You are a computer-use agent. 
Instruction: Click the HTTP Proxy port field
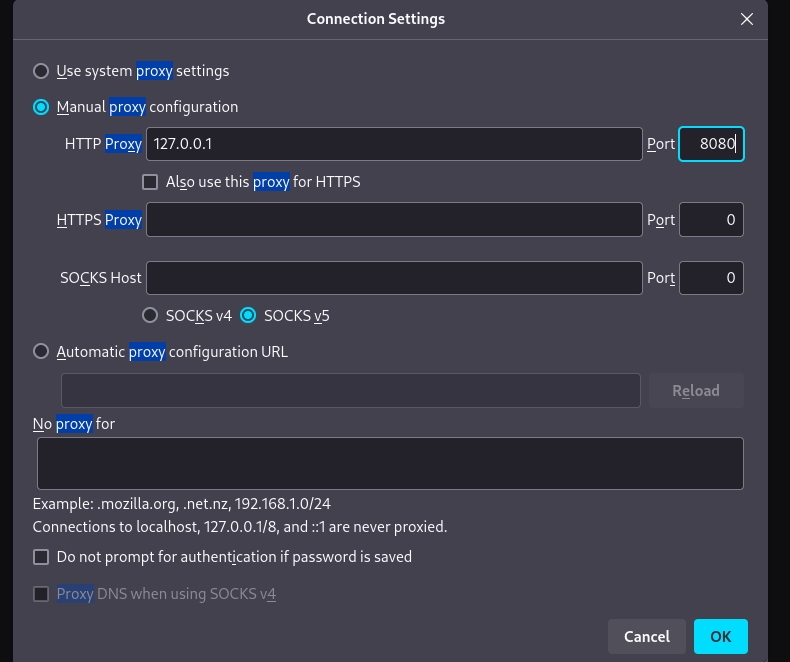[711, 144]
